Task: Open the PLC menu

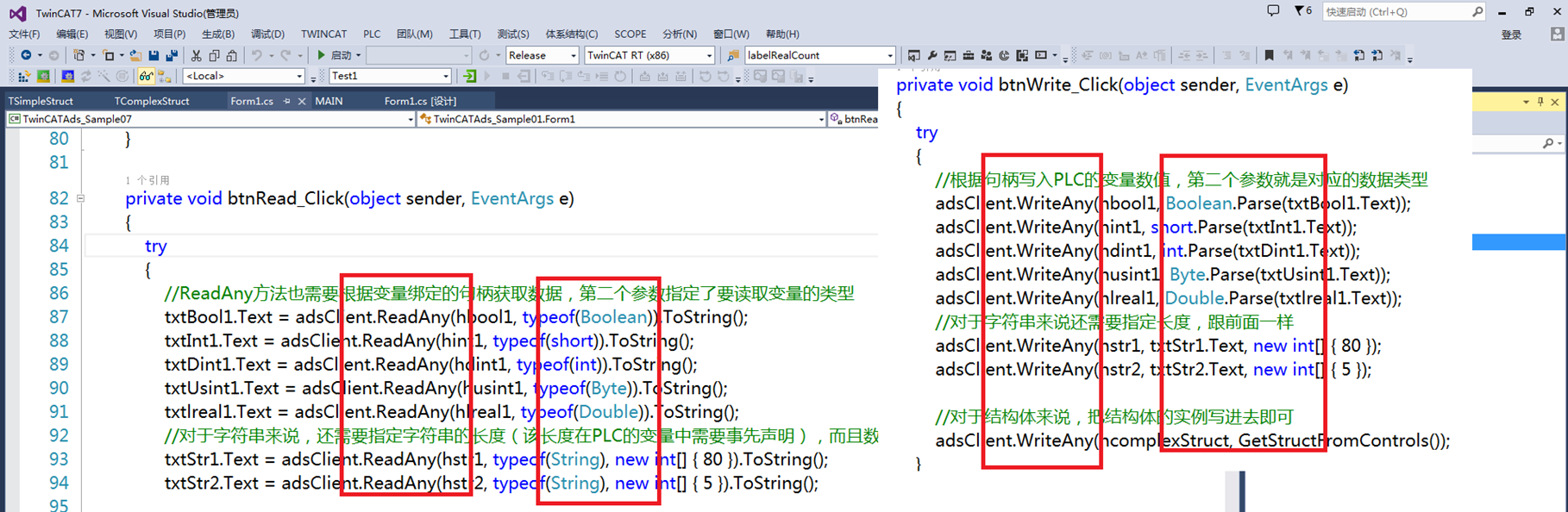Action: coord(372,34)
